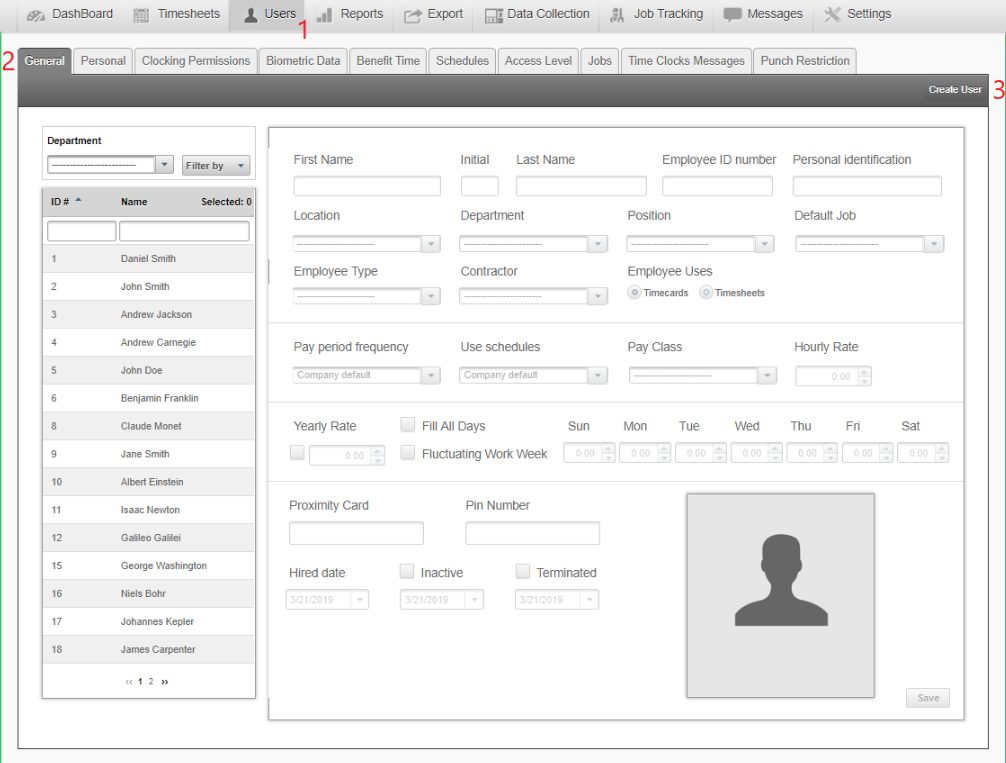Viewport: 1006px width, 763px height.
Task: Toggle Fluctuating Work Week checkbox
Action: coord(407,452)
